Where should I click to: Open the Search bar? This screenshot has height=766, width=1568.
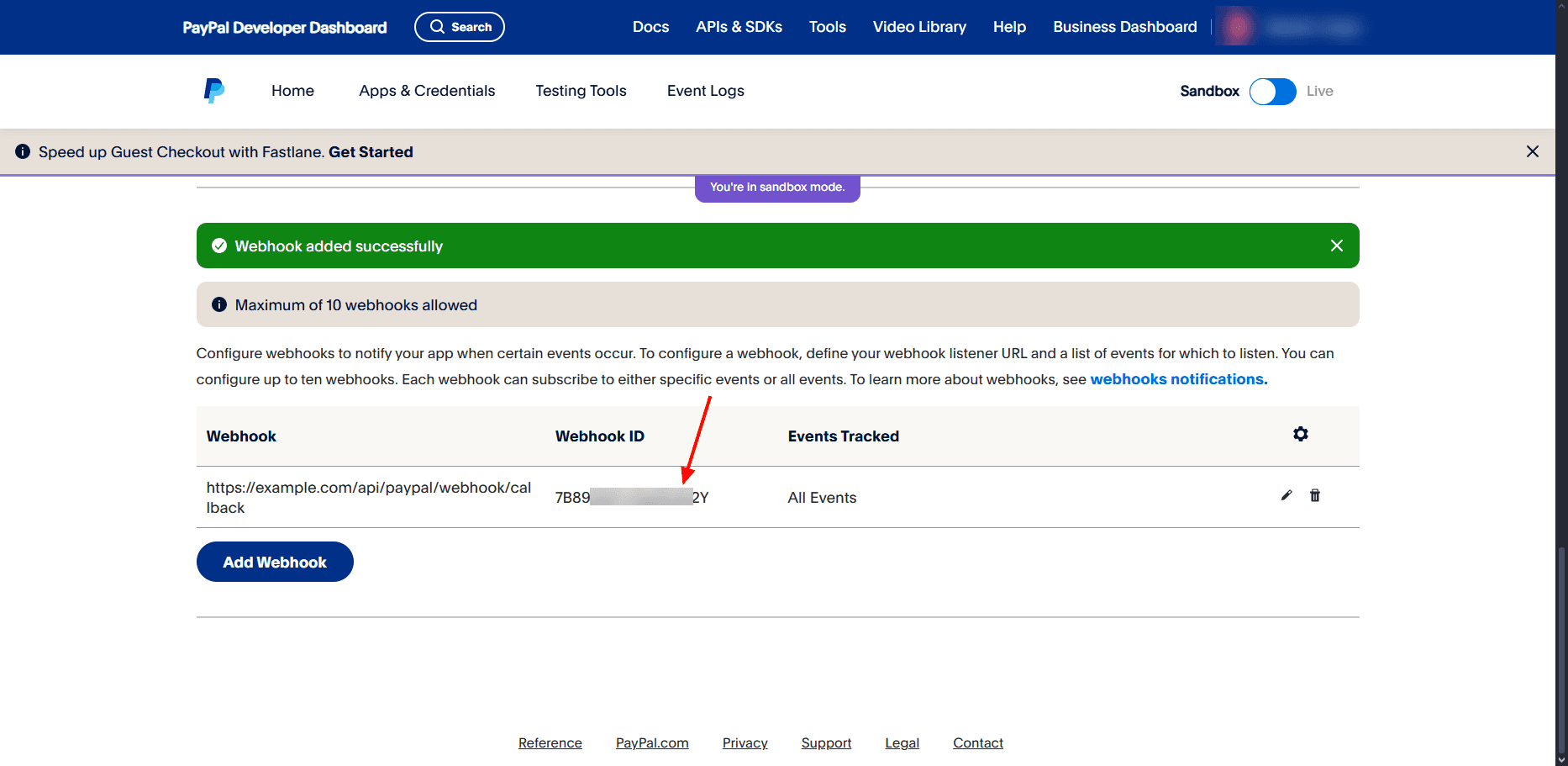click(459, 26)
